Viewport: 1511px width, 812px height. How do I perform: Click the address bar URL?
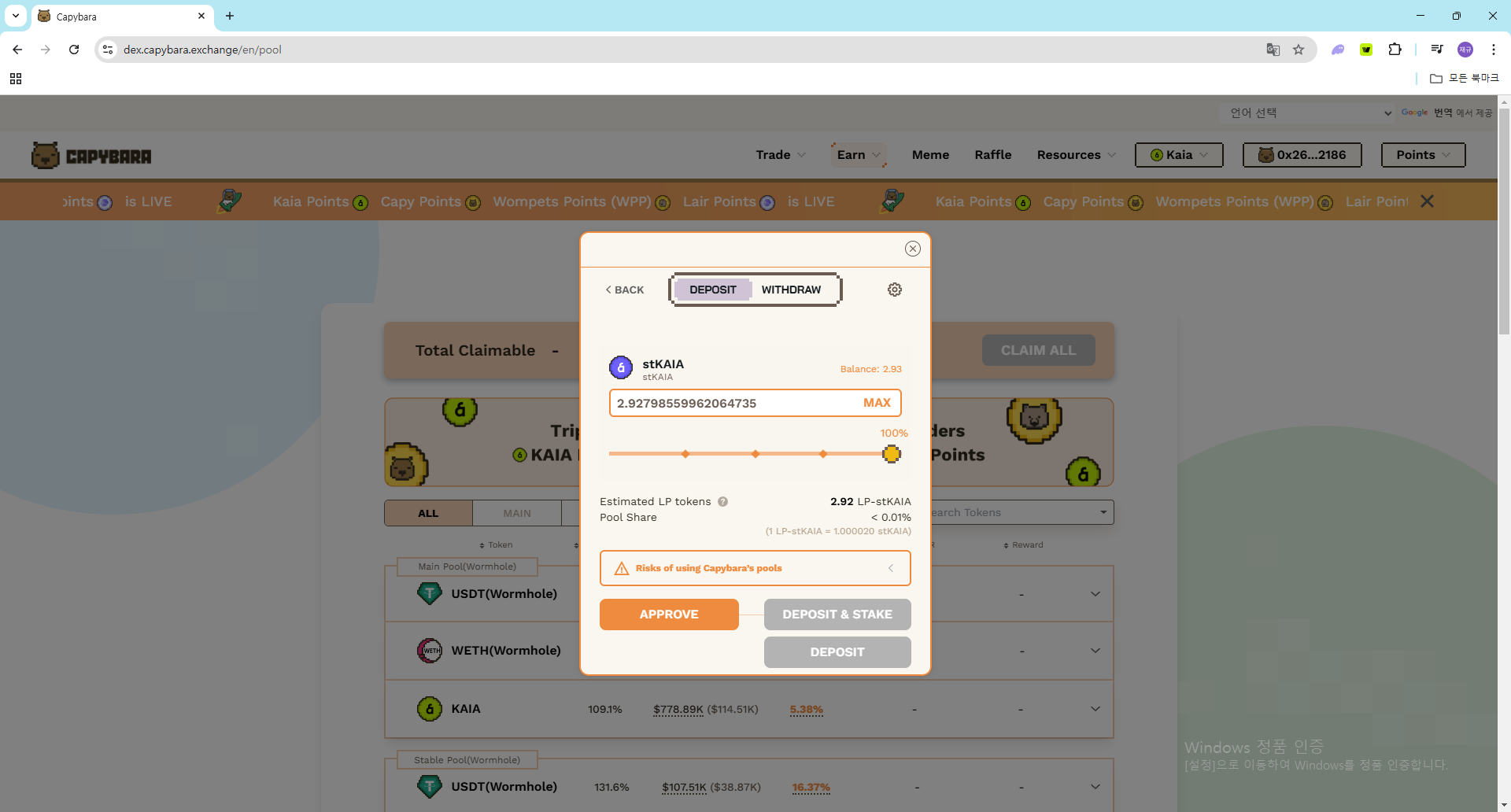tap(202, 50)
